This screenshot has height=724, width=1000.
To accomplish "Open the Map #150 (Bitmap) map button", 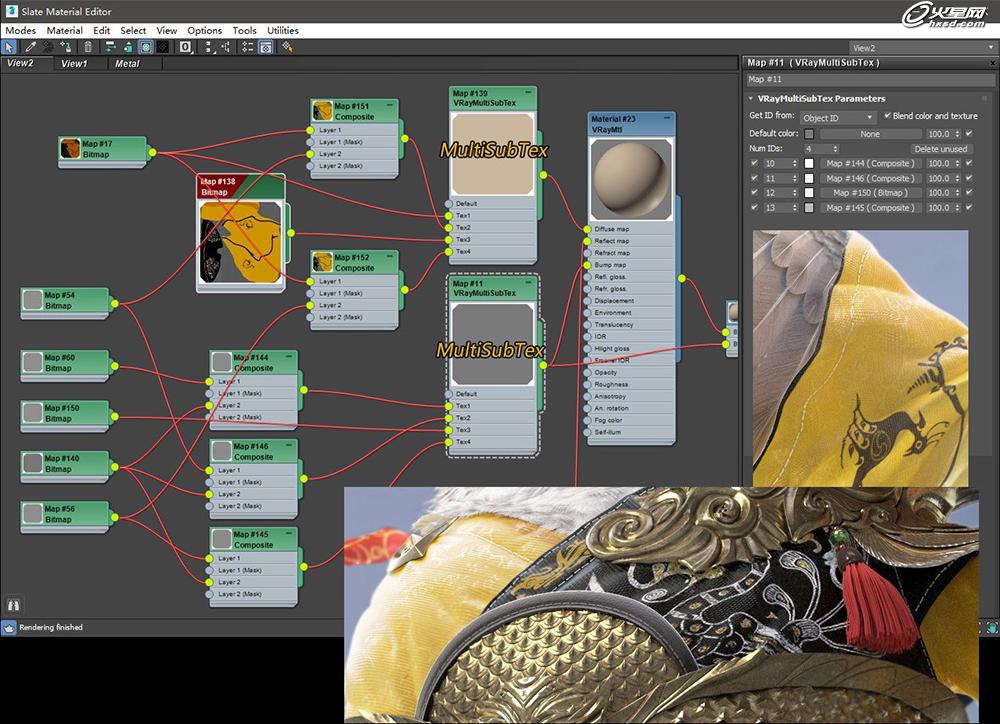I will coord(870,193).
